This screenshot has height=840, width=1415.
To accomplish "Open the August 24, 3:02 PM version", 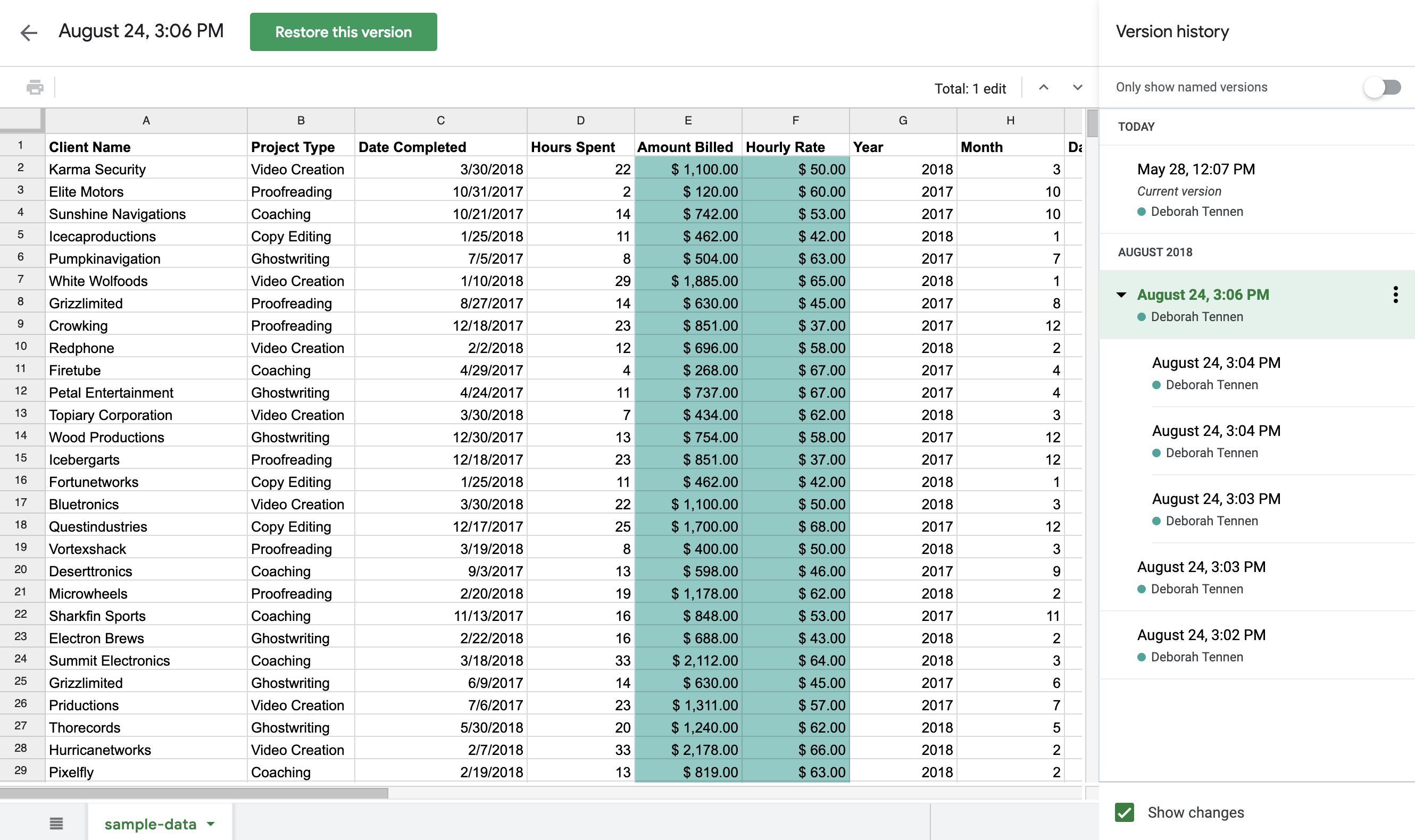I will click(x=1201, y=635).
